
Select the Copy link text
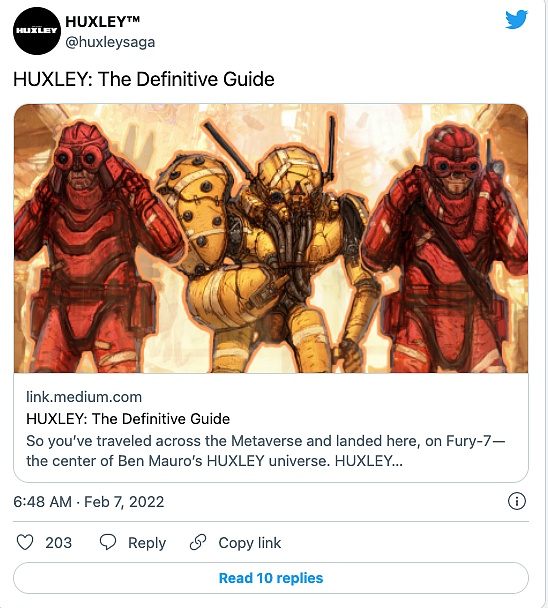pos(250,542)
